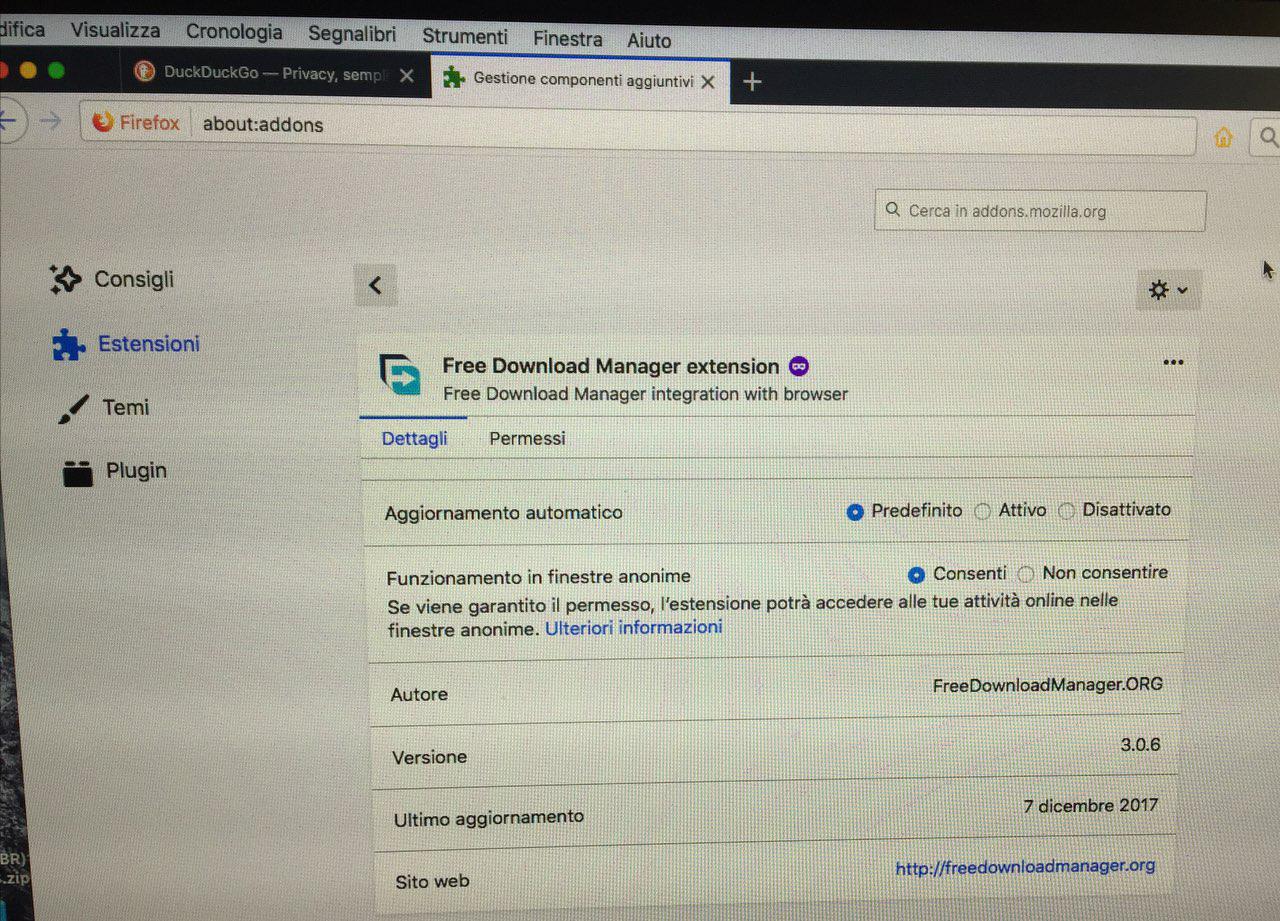This screenshot has height=921, width=1280.
Task: Open the Segnalibri menu
Action: point(354,34)
